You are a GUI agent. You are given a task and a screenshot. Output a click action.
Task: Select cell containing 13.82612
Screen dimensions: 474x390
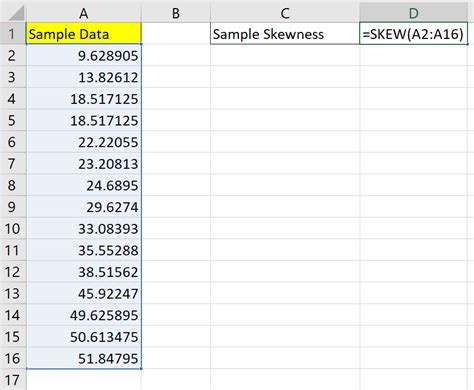pyautogui.click(x=84, y=77)
